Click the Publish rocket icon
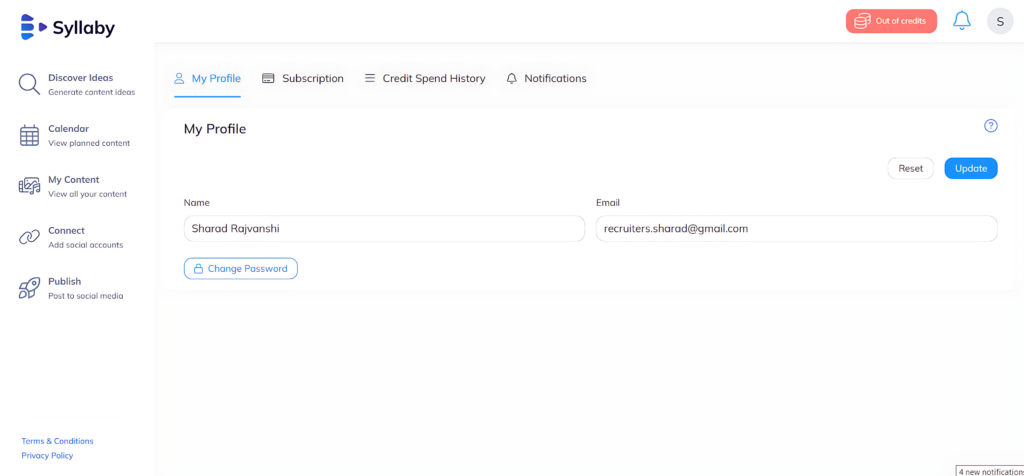Image resolution: width=1024 pixels, height=476 pixels. [x=29, y=288]
